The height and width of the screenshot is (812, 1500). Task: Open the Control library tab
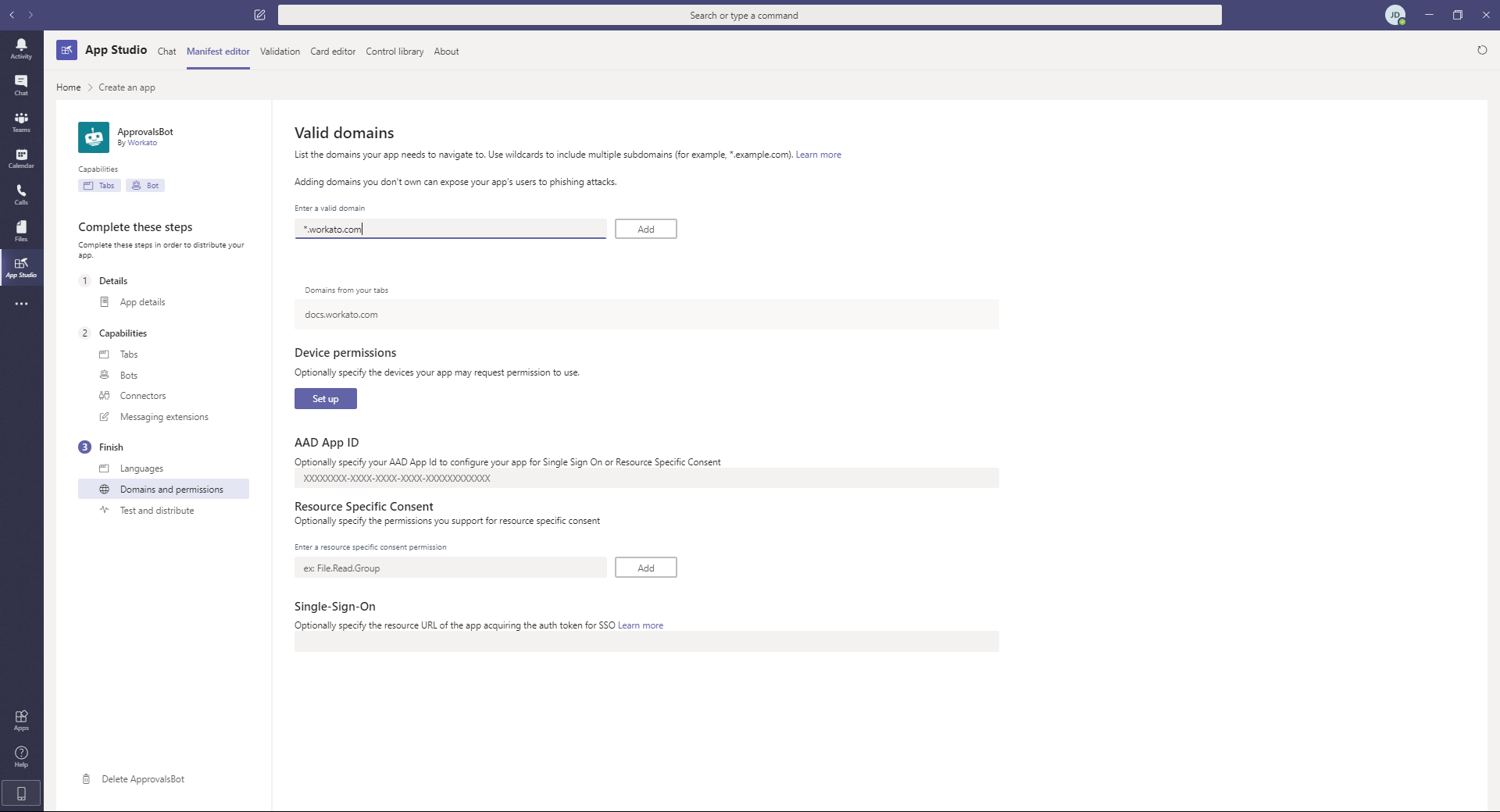pos(395,52)
